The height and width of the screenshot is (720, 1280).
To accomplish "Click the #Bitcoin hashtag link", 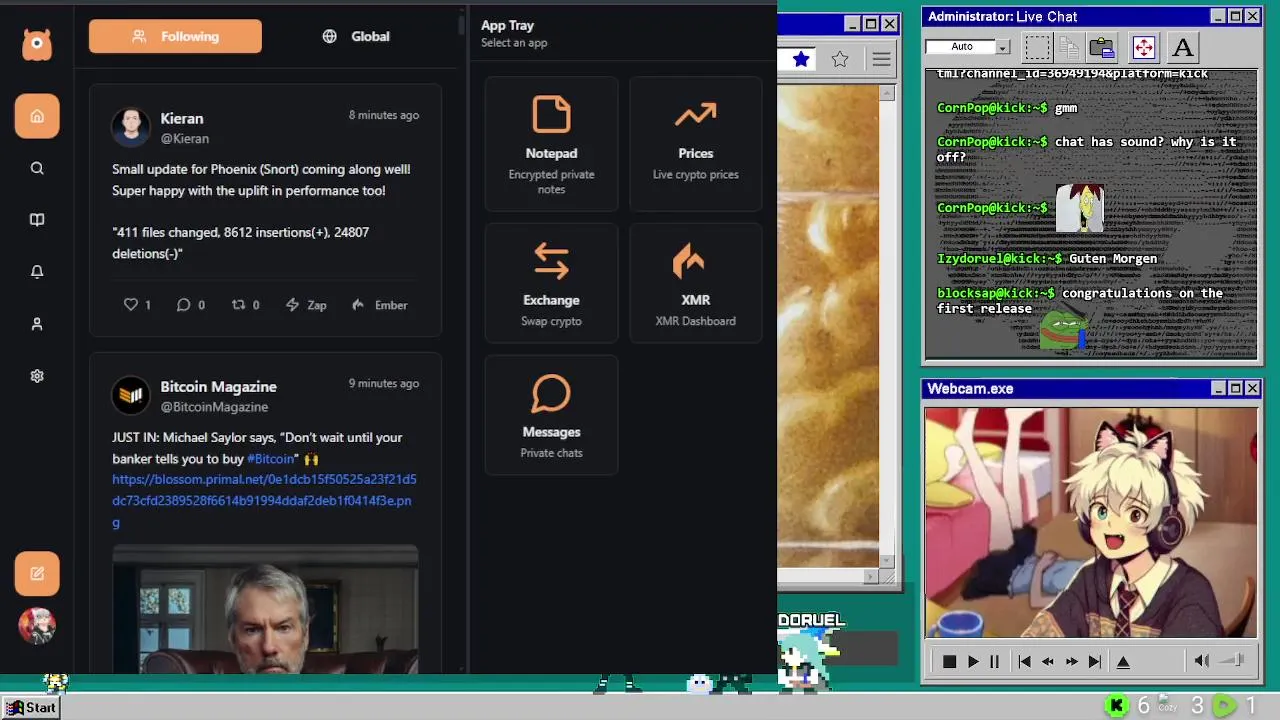I will point(271,458).
